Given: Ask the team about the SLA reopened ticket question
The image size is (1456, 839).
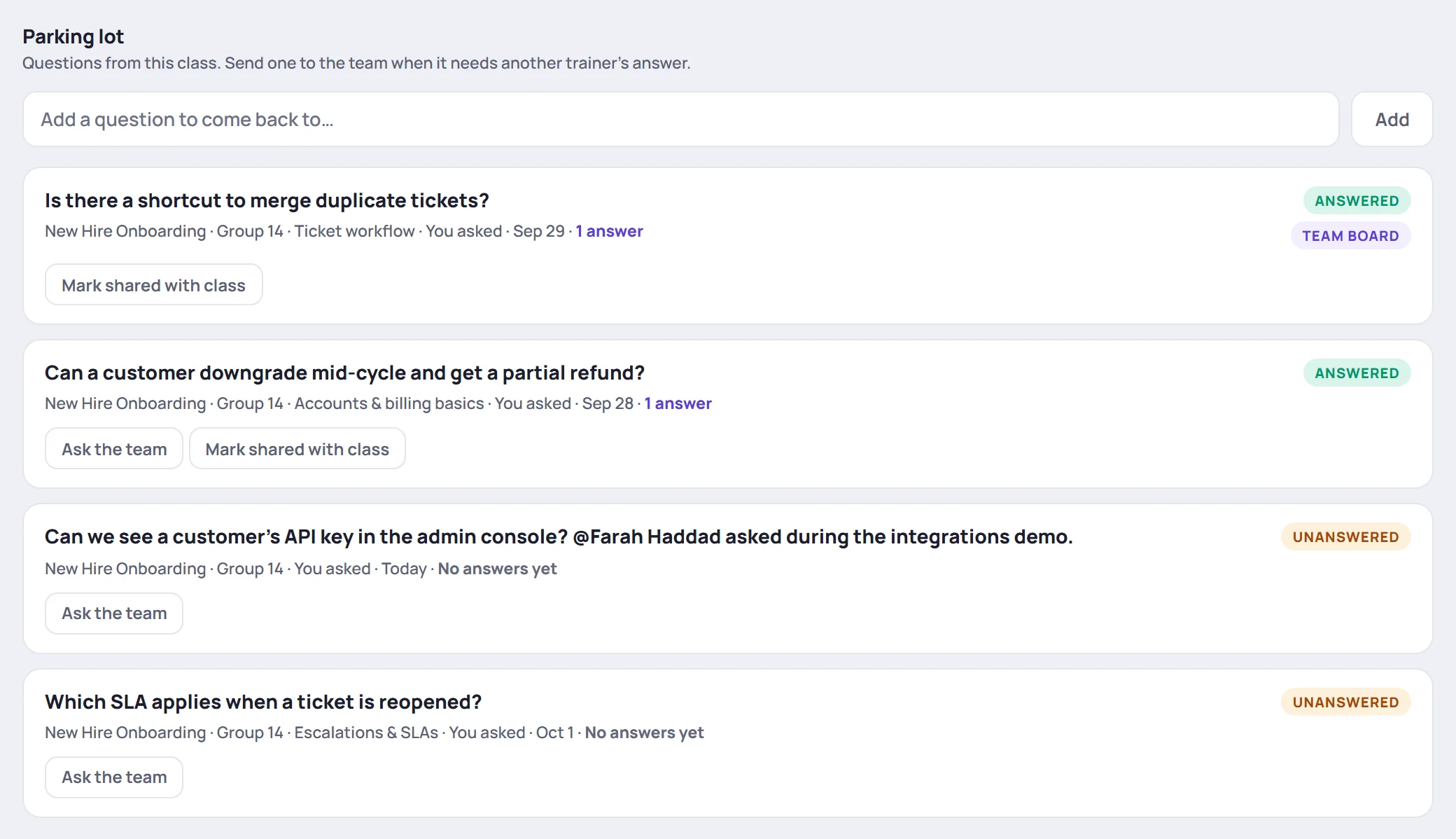Looking at the screenshot, I should point(114,777).
